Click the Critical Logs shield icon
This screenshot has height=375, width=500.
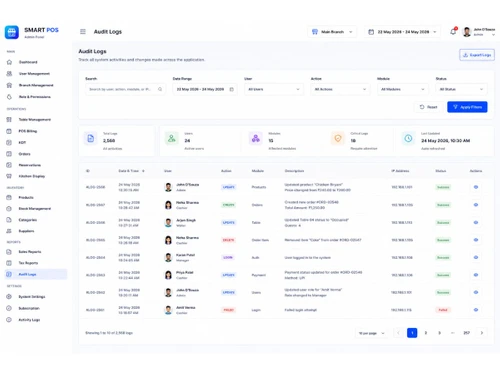tap(338, 138)
